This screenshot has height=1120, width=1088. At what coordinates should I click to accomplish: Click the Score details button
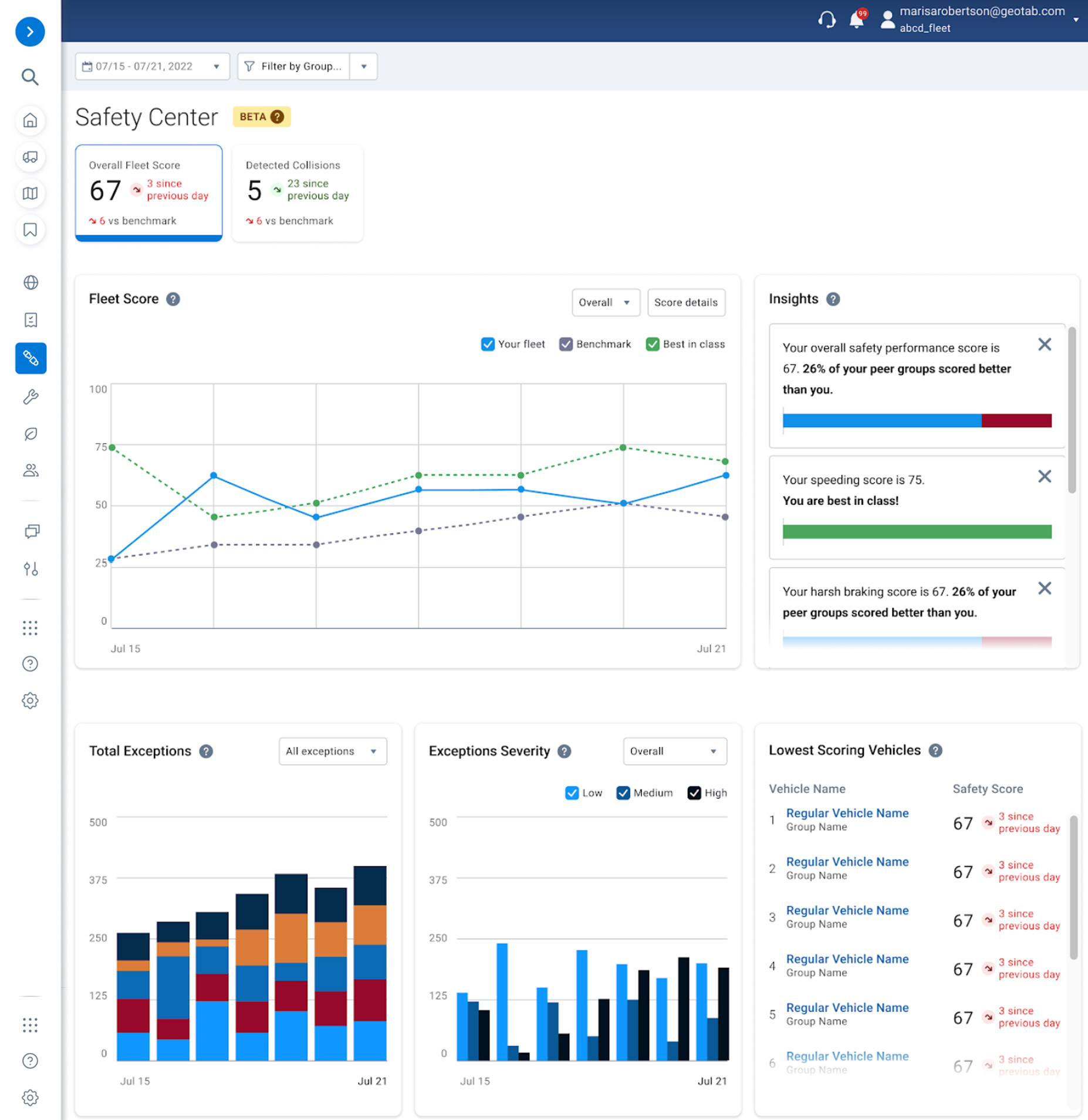click(685, 302)
